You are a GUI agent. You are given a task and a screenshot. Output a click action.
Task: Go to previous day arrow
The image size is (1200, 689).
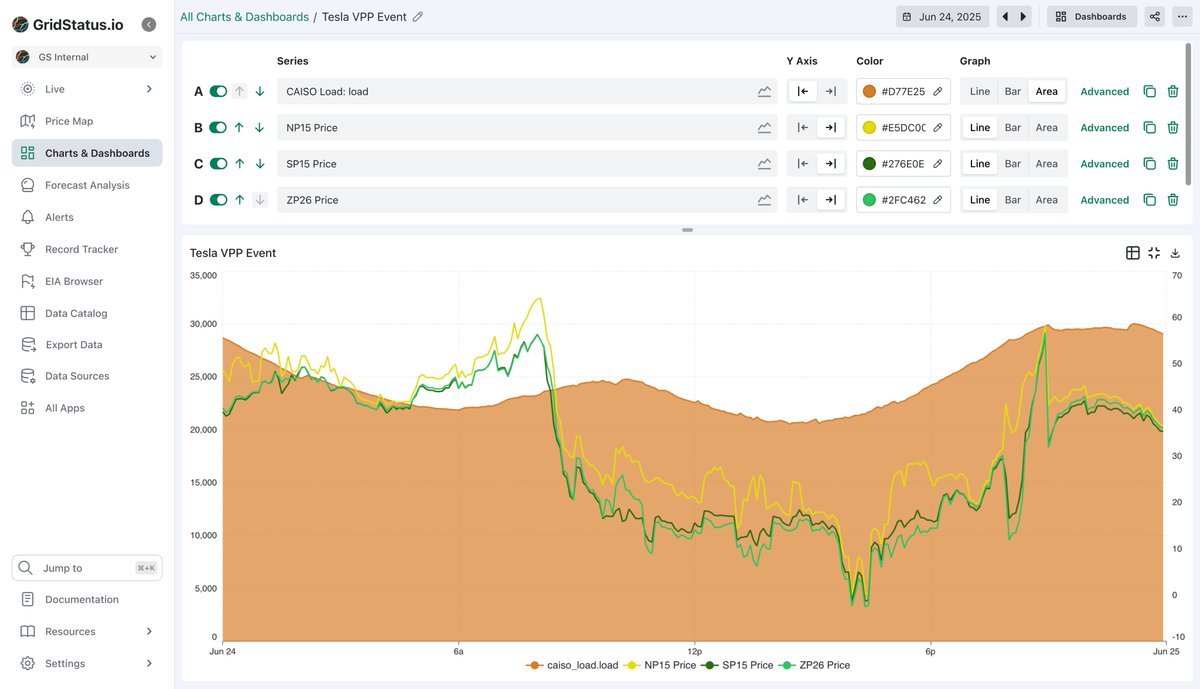1005,17
